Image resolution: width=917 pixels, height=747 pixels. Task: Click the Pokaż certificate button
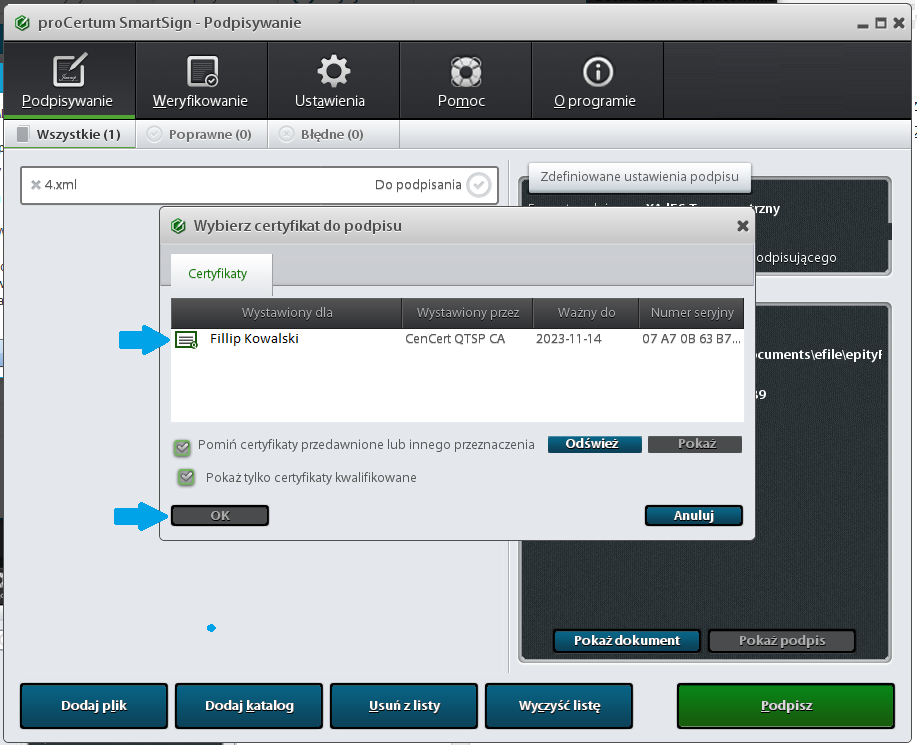[695, 444]
